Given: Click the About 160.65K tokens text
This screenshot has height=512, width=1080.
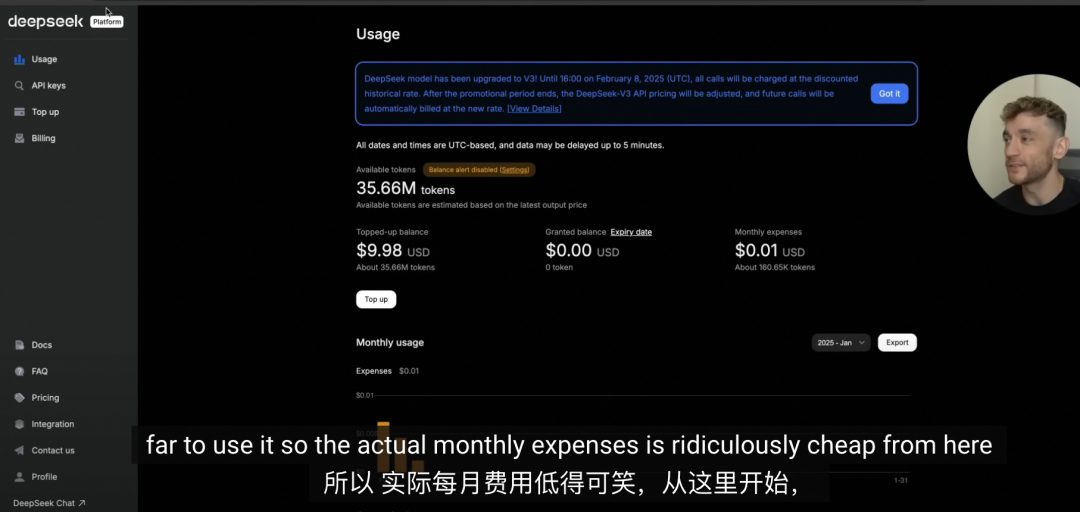Looking at the screenshot, I should pos(775,267).
